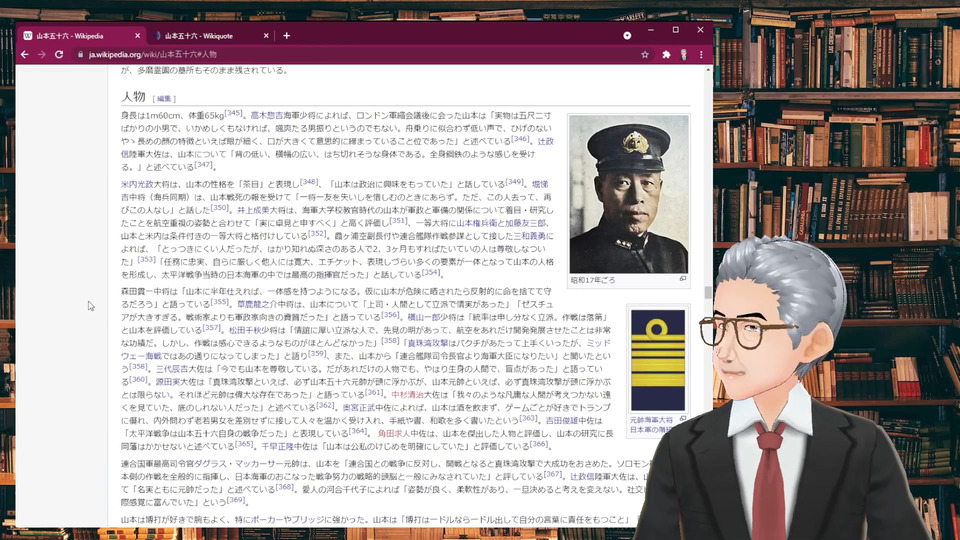Screen dimensions: 960x540
Task: Jump to footnote [369]
Action: tap(236, 500)
